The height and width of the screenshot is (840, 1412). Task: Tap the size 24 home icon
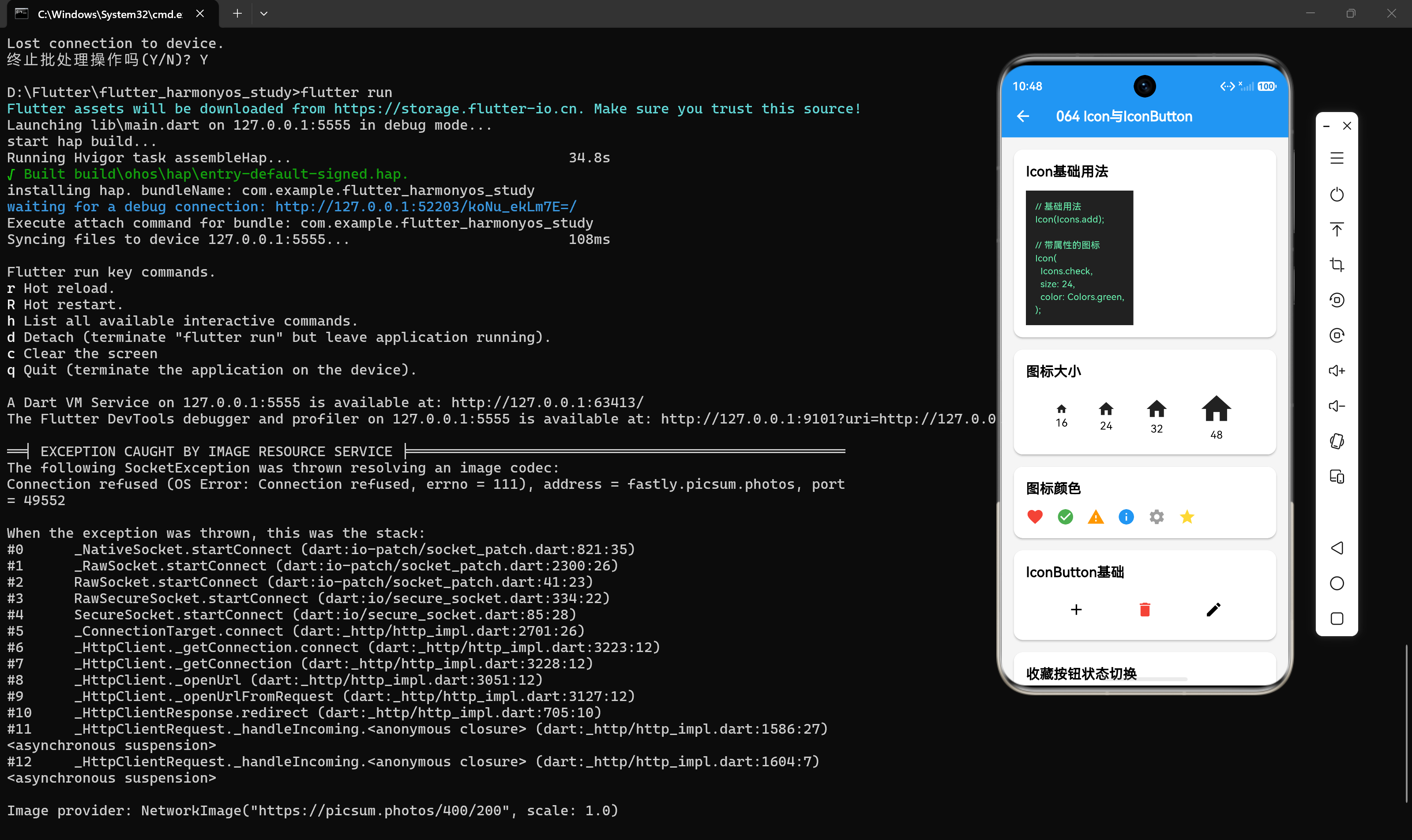coord(1106,409)
